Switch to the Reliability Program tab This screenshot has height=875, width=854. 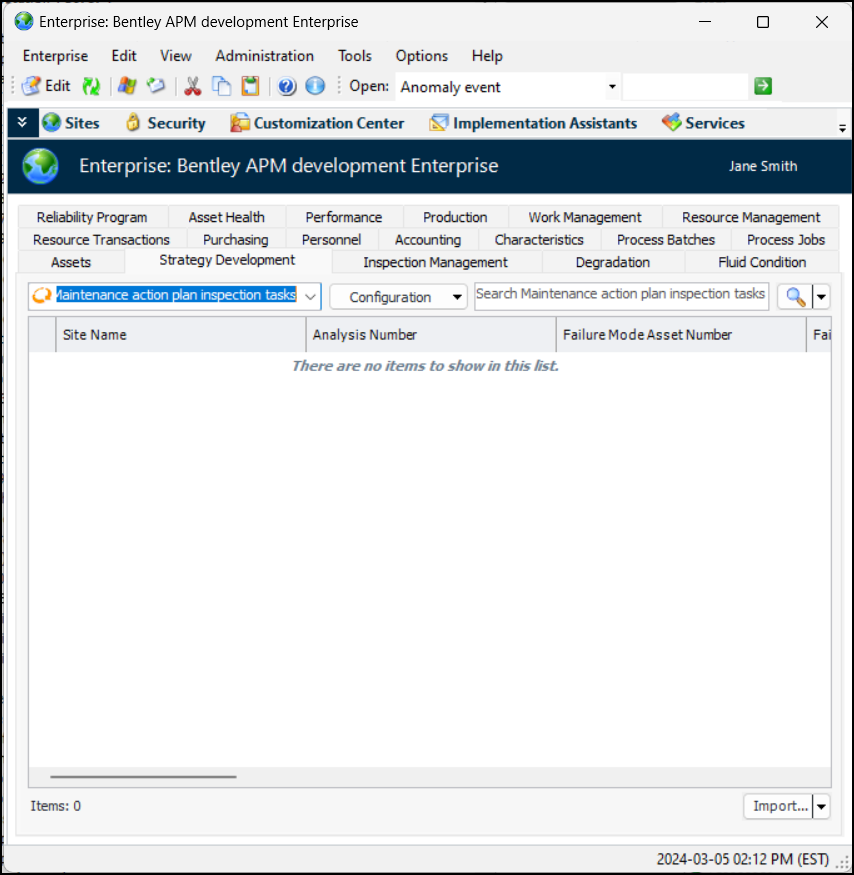[x=92, y=217]
